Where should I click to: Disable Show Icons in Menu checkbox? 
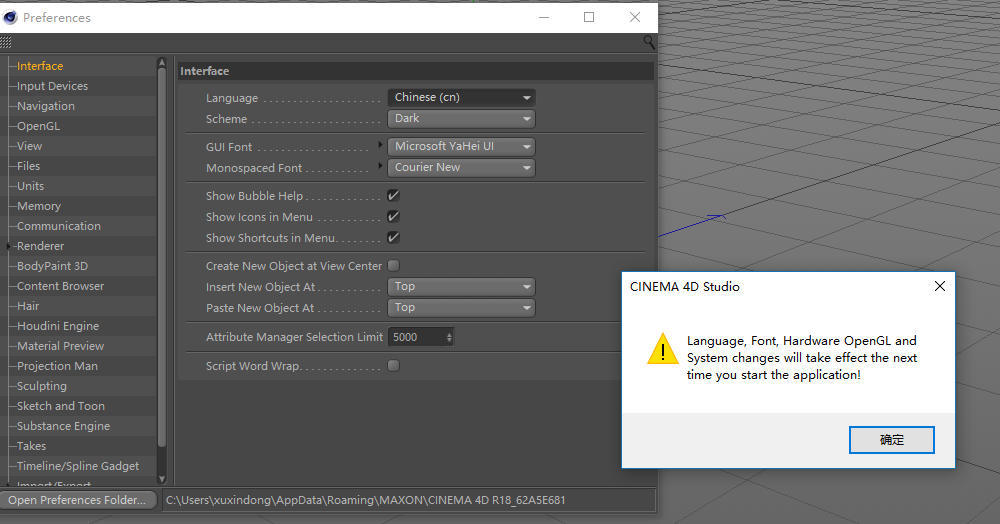tap(393, 217)
